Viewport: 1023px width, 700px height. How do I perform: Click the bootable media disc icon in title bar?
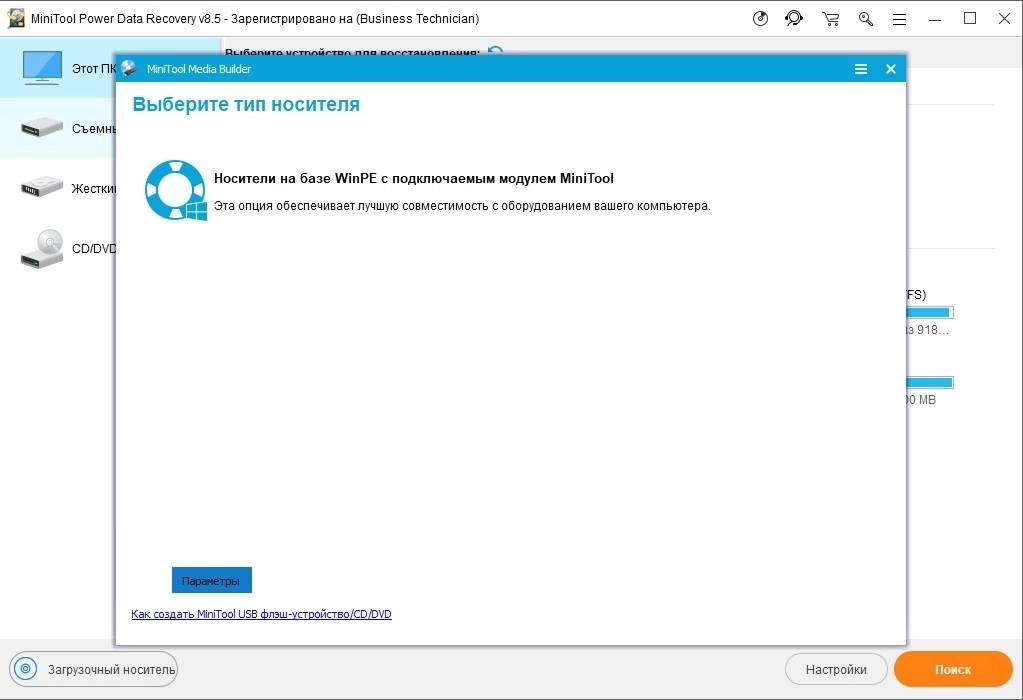(760, 18)
